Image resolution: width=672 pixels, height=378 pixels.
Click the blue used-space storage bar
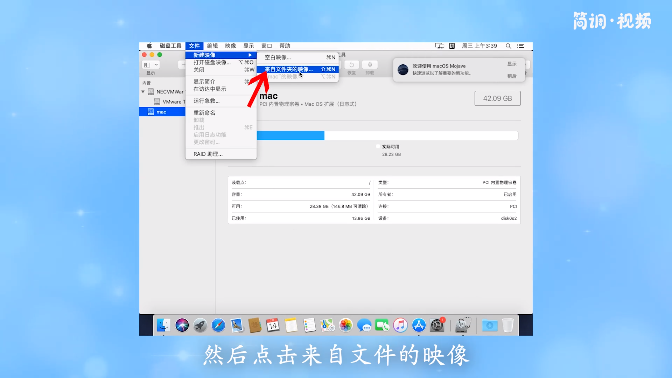point(291,135)
